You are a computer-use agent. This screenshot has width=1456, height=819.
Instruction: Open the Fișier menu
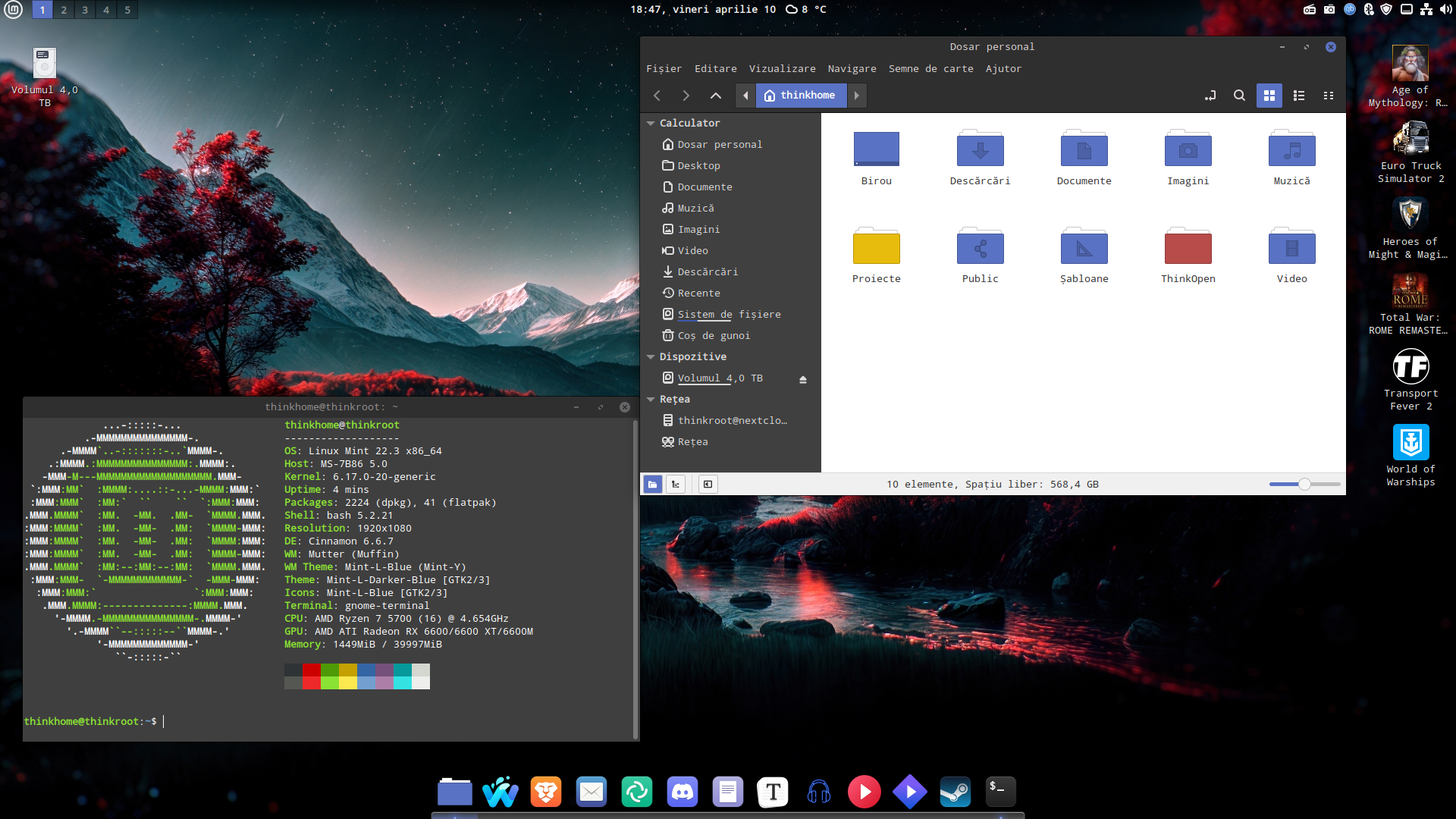point(664,68)
